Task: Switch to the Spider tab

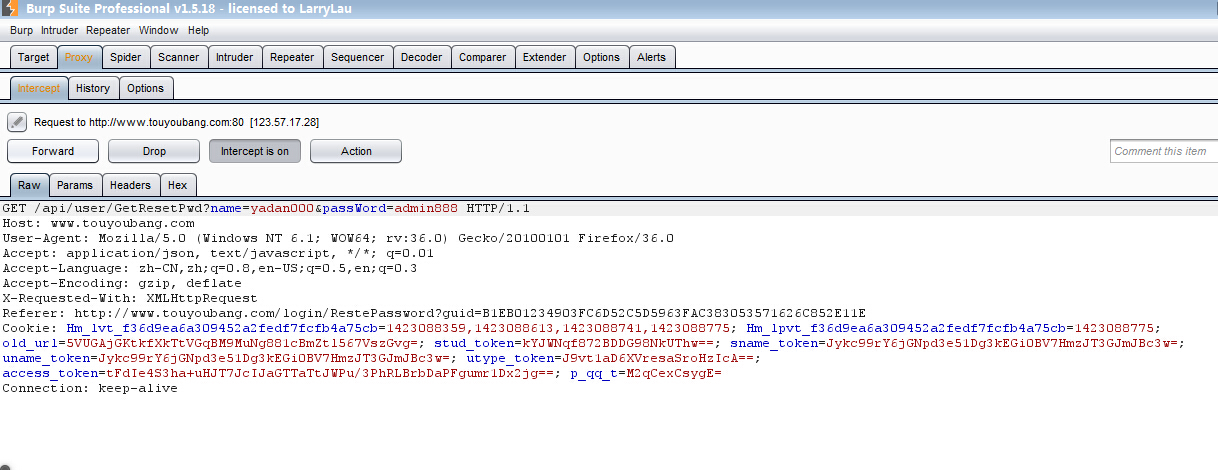Action: coord(126,57)
